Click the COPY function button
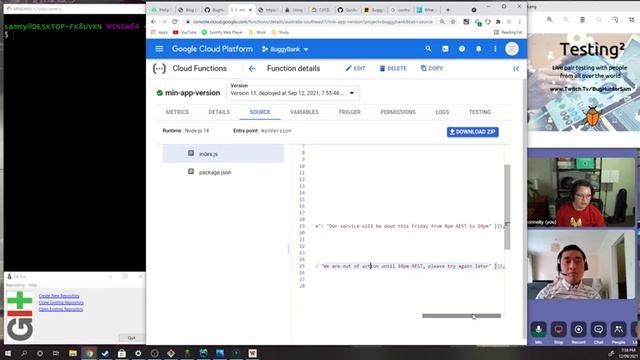 (x=432, y=69)
